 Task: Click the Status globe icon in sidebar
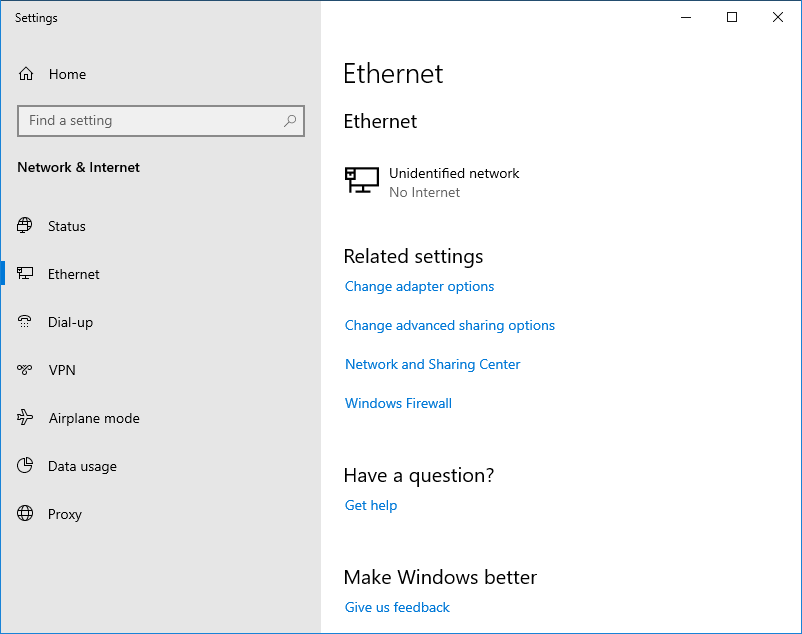25,225
